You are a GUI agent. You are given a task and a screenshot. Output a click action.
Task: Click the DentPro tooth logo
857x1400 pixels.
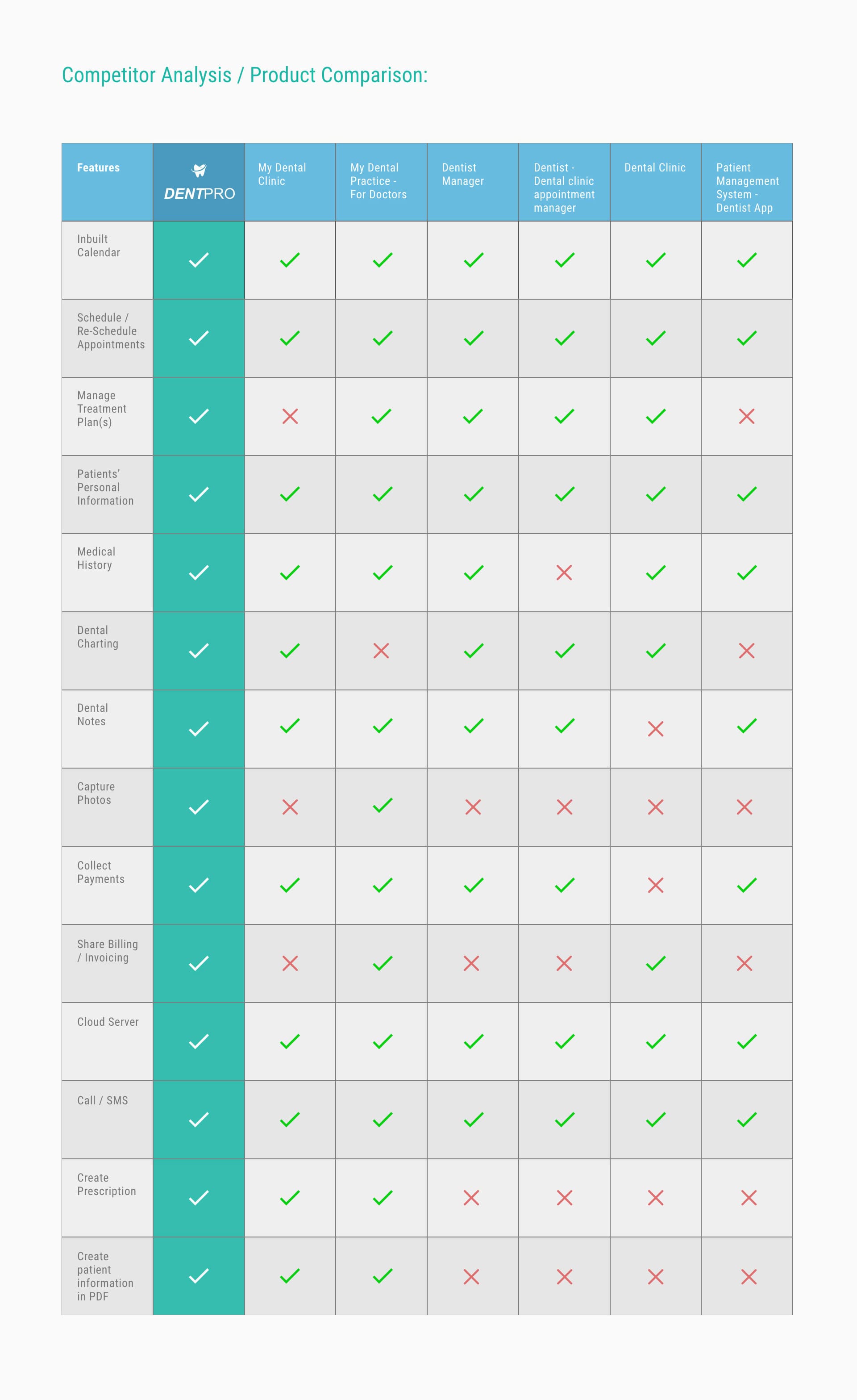(200, 170)
